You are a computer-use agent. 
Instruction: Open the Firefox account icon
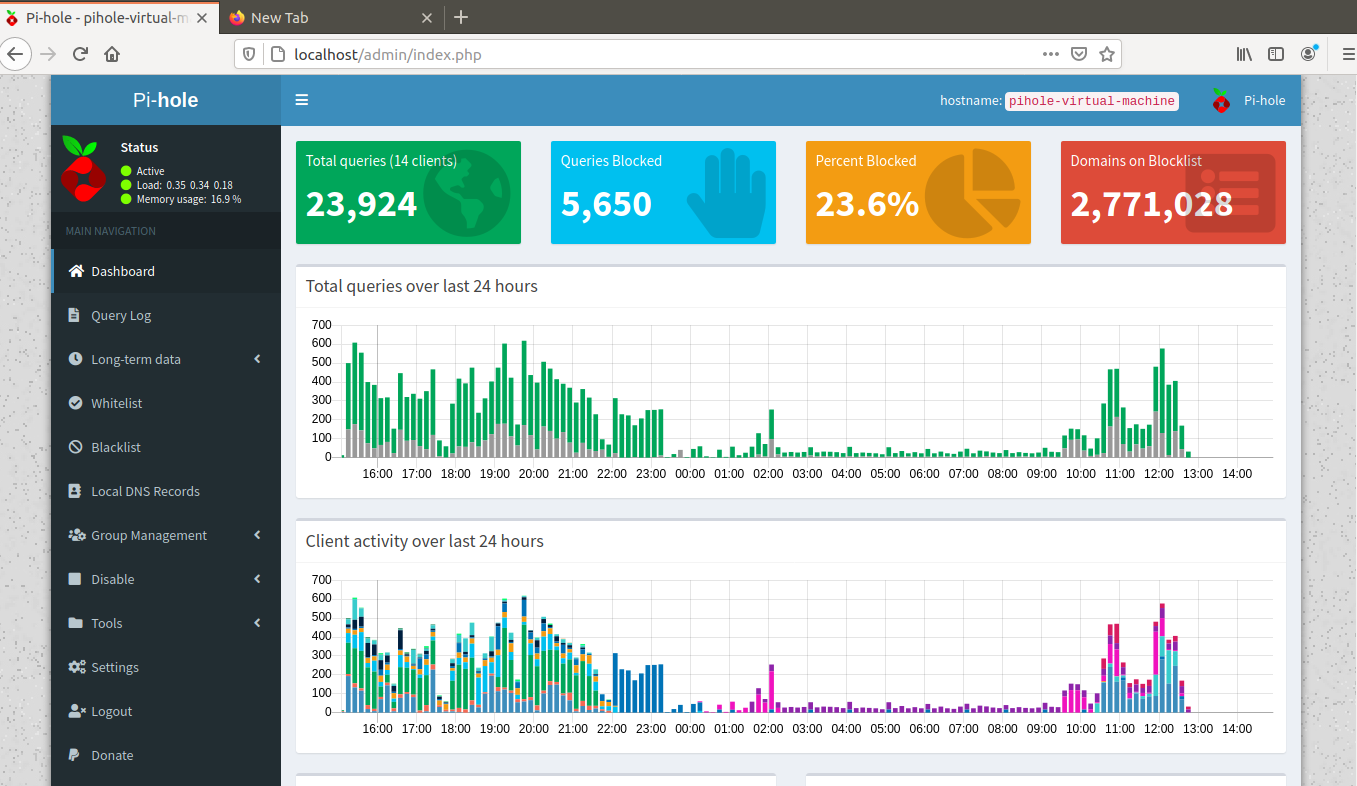click(1308, 54)
